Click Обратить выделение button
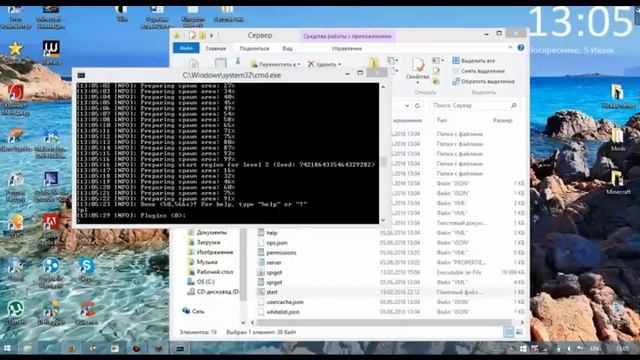This screenshot has width=640, height=360. (483, 81)
